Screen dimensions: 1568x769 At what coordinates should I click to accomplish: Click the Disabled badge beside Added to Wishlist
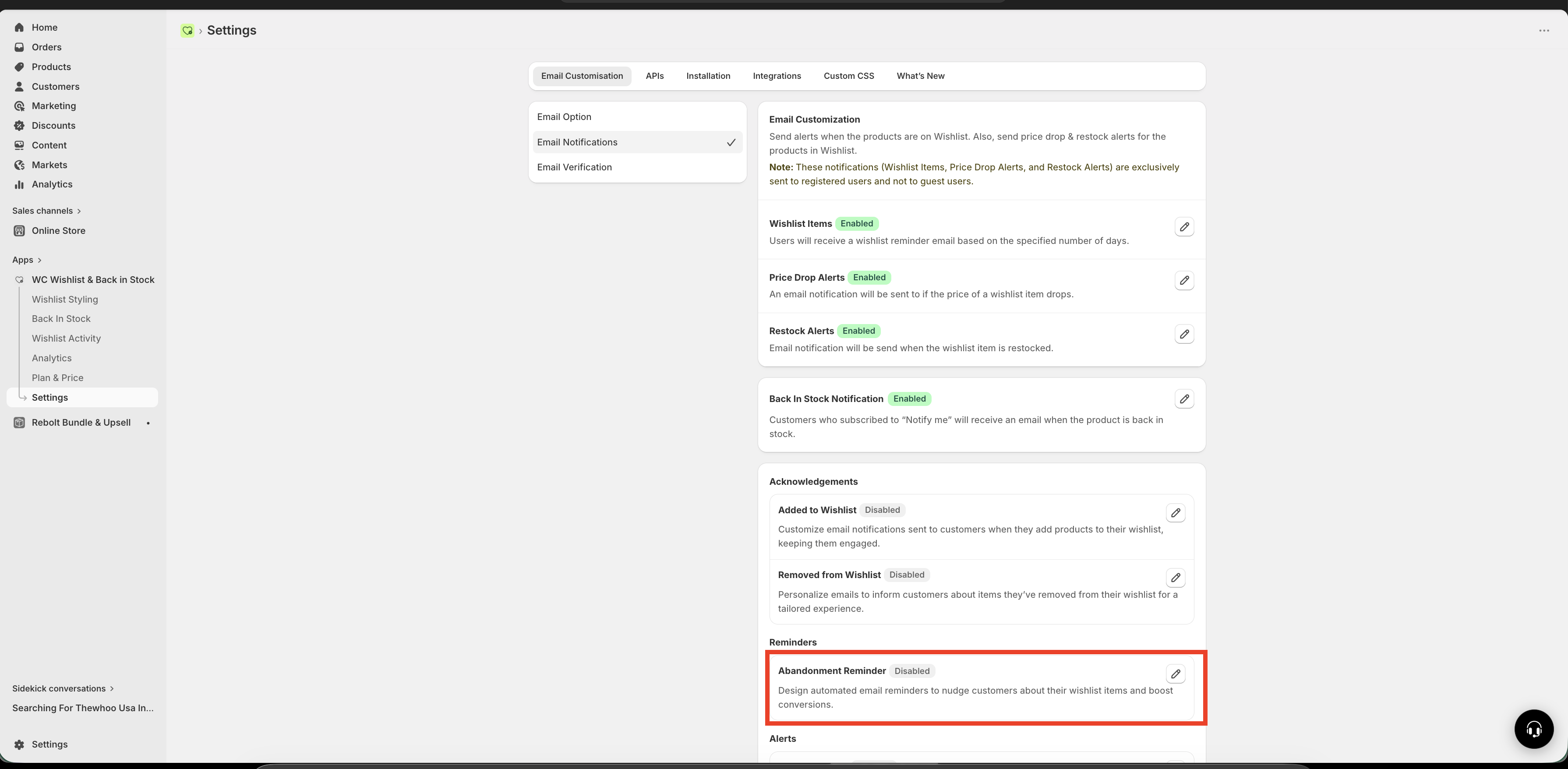click(882, 510)
